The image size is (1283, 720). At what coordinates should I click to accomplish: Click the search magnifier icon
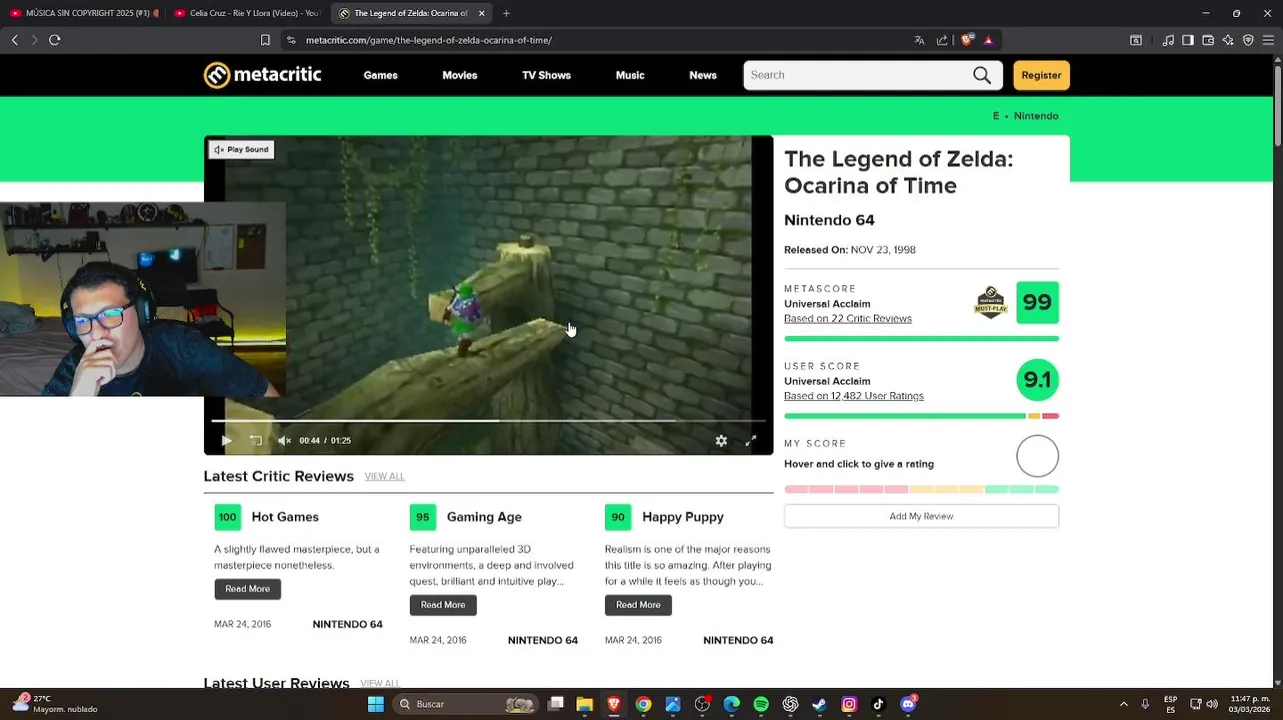point(982,75)
